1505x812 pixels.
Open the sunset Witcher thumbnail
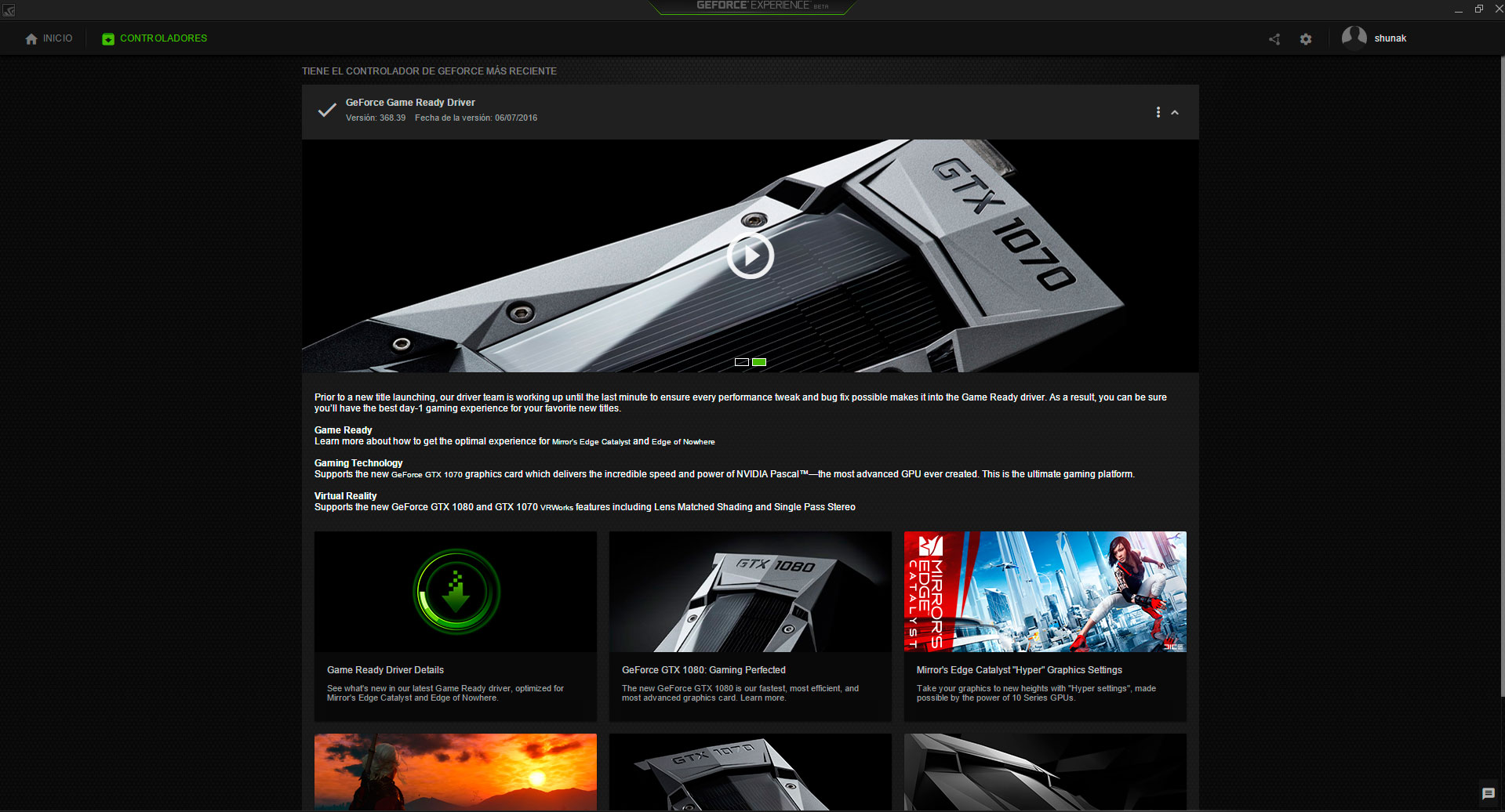(x=456, y=772)
